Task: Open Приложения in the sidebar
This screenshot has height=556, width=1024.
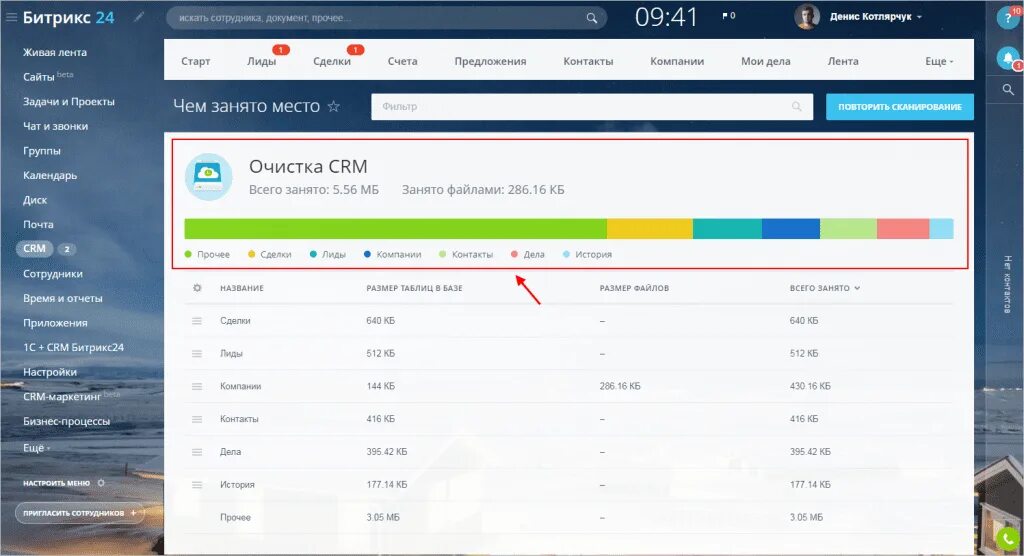Action: [55, 323]
